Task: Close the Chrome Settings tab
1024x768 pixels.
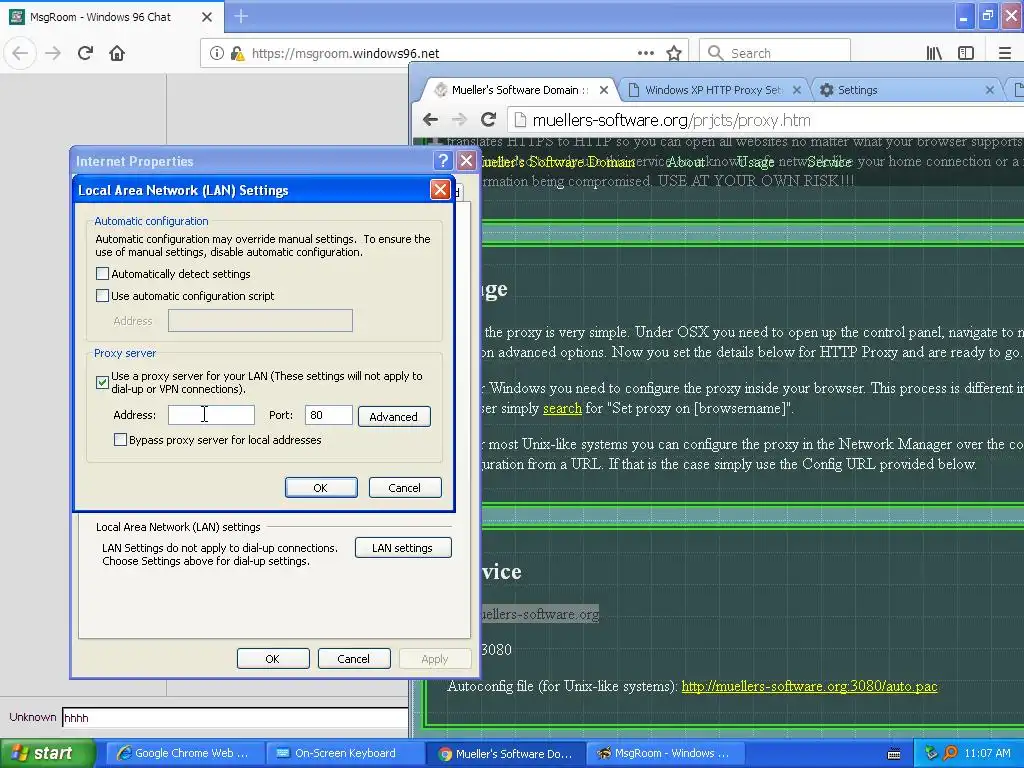Action: pos(990,90)
